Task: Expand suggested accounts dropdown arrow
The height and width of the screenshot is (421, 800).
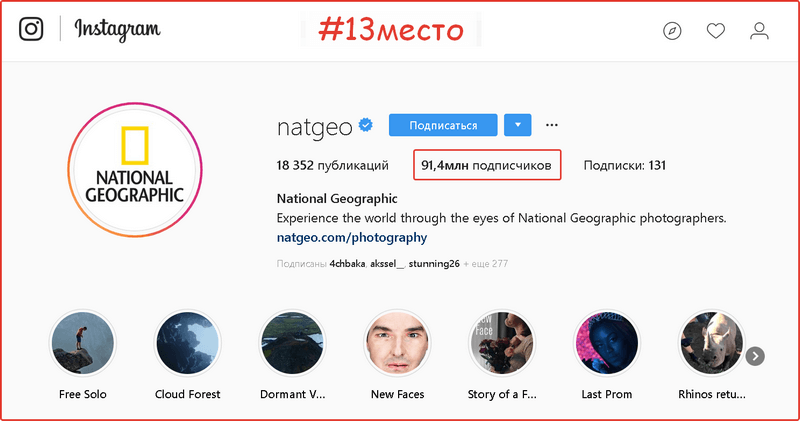Action: (x=517, y=125)
